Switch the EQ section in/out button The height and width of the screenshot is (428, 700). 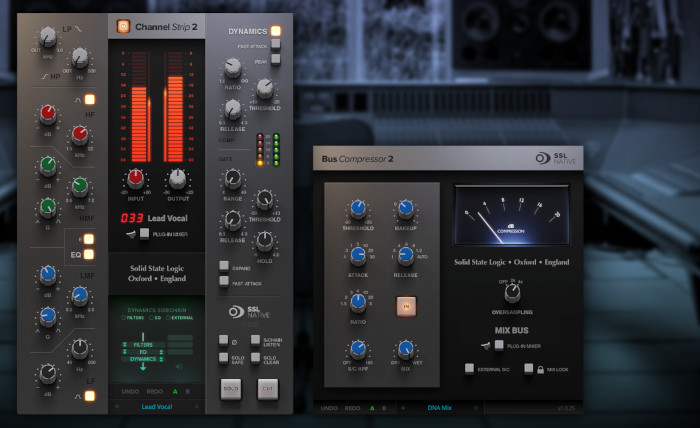pos(89,254)
